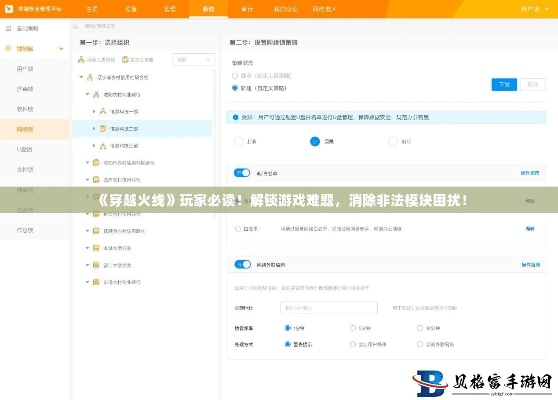Expand the 一部 department tree arrow
This screenshot has height=400, width=558.
(x=94, y=111)
